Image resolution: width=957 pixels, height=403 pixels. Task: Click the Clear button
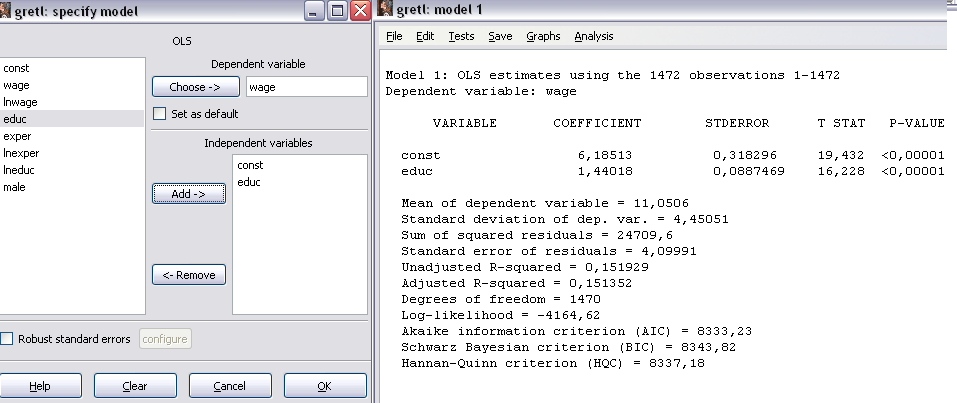135,386
